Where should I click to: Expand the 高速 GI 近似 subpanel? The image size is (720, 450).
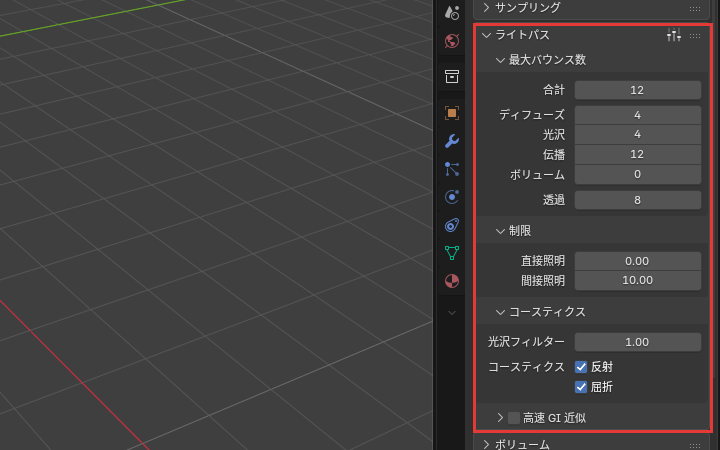[500, 418]
